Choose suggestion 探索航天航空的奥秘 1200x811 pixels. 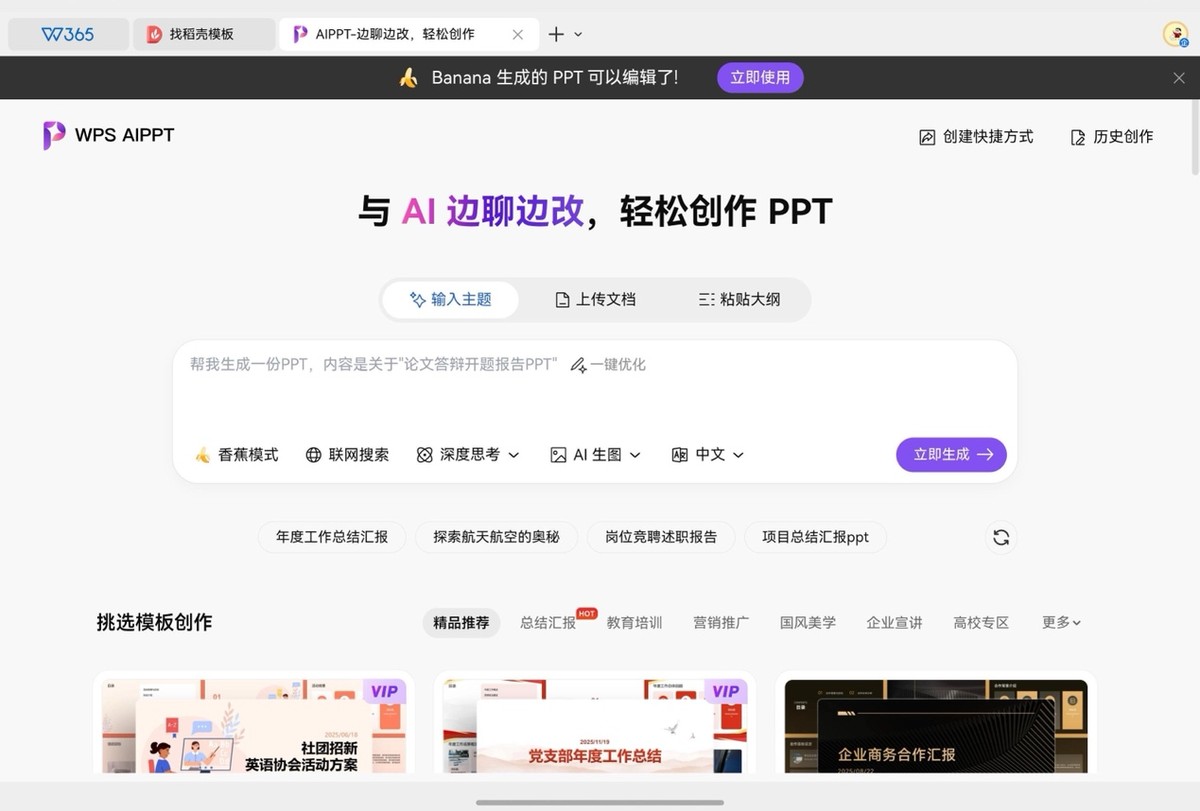click(497, 537)
